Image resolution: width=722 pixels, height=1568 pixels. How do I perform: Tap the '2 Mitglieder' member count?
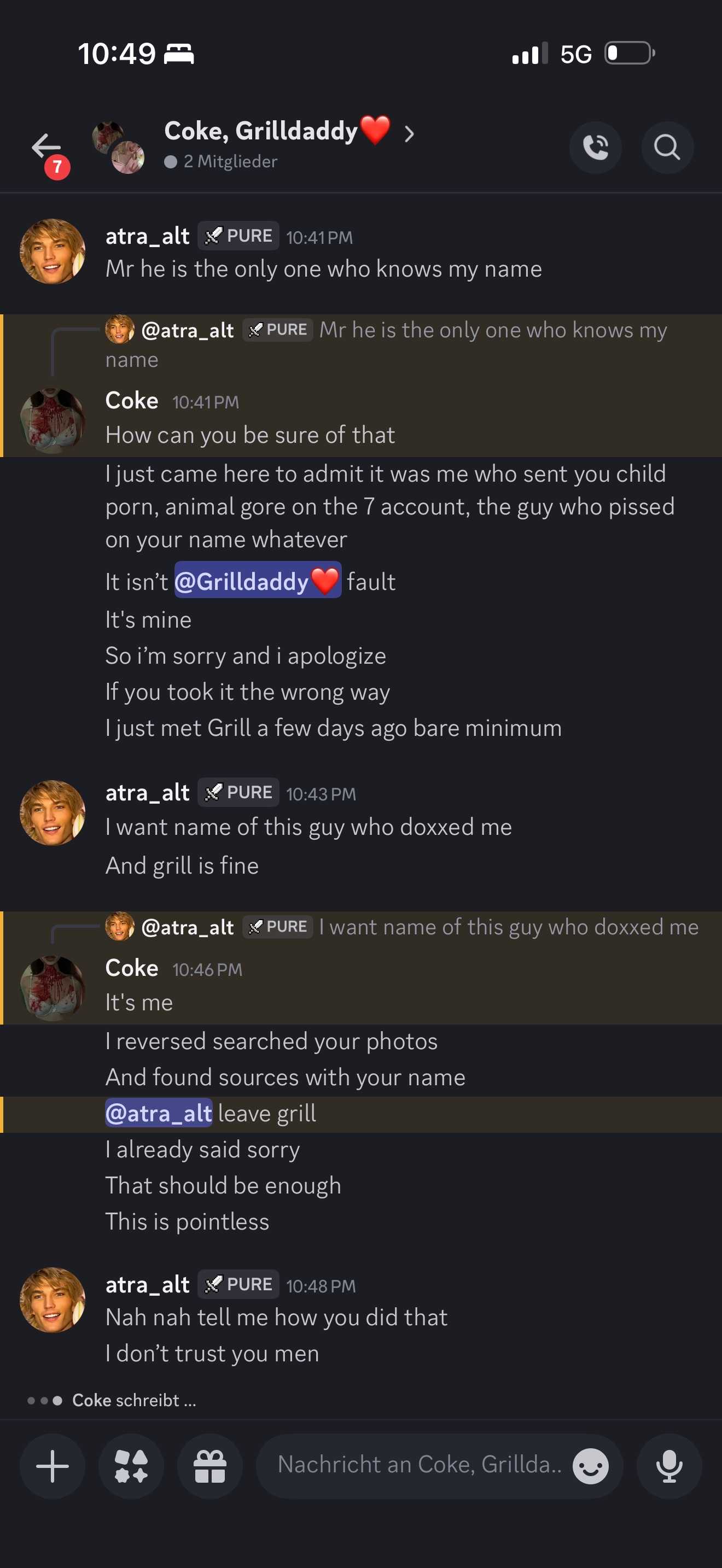[x=230, y=161]
